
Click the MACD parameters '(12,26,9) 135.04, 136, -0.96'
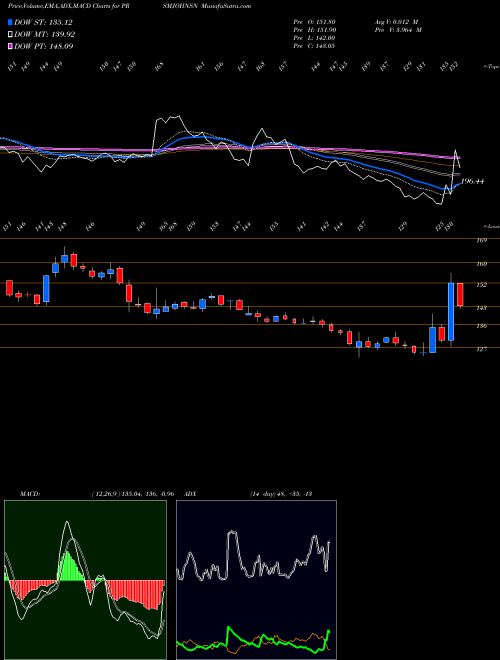coord(133,493)
